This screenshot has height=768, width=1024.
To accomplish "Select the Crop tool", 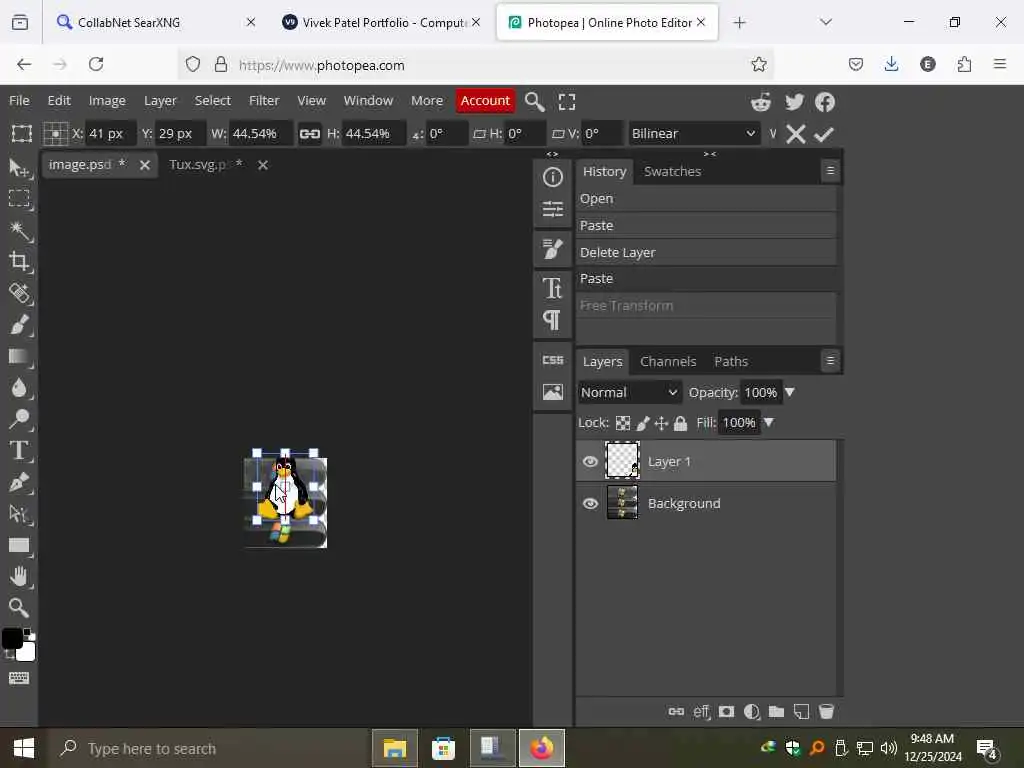I will 19,262.
